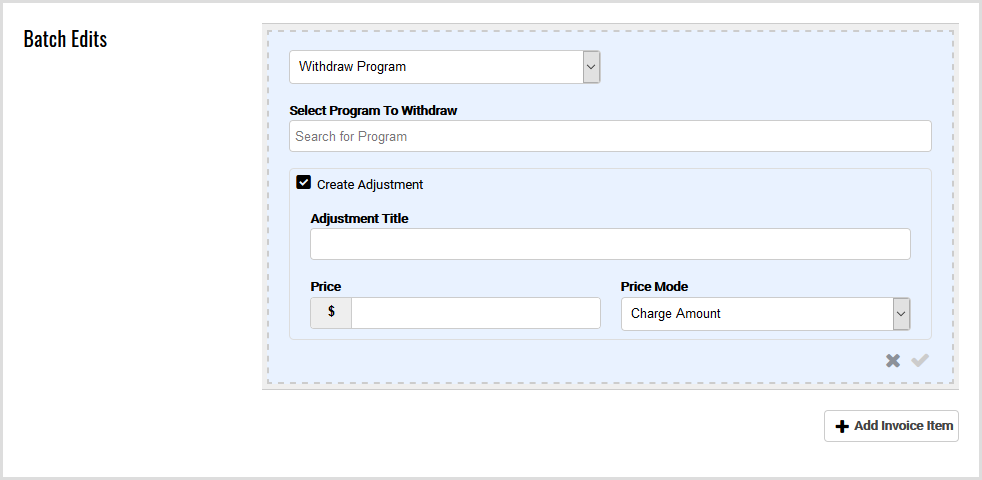Click the Price Mode label
Screen dimensions: 982x480
(654, 286)
